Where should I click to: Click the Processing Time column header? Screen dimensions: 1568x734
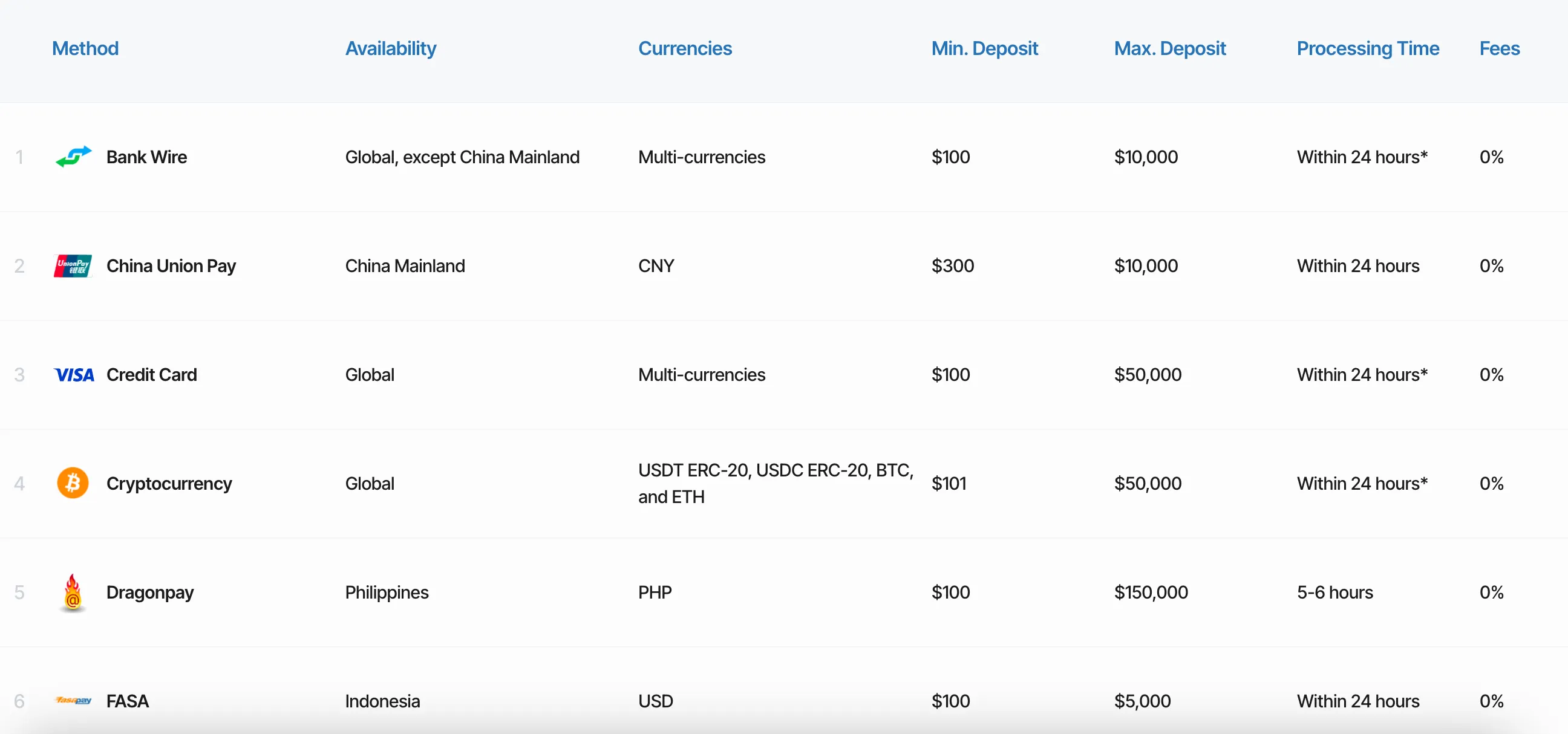[x=1368, y=48]
